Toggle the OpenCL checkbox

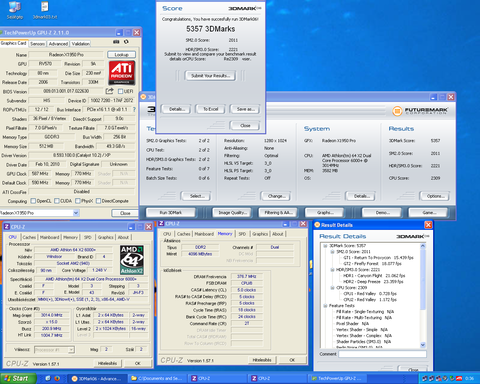(33, 201)
